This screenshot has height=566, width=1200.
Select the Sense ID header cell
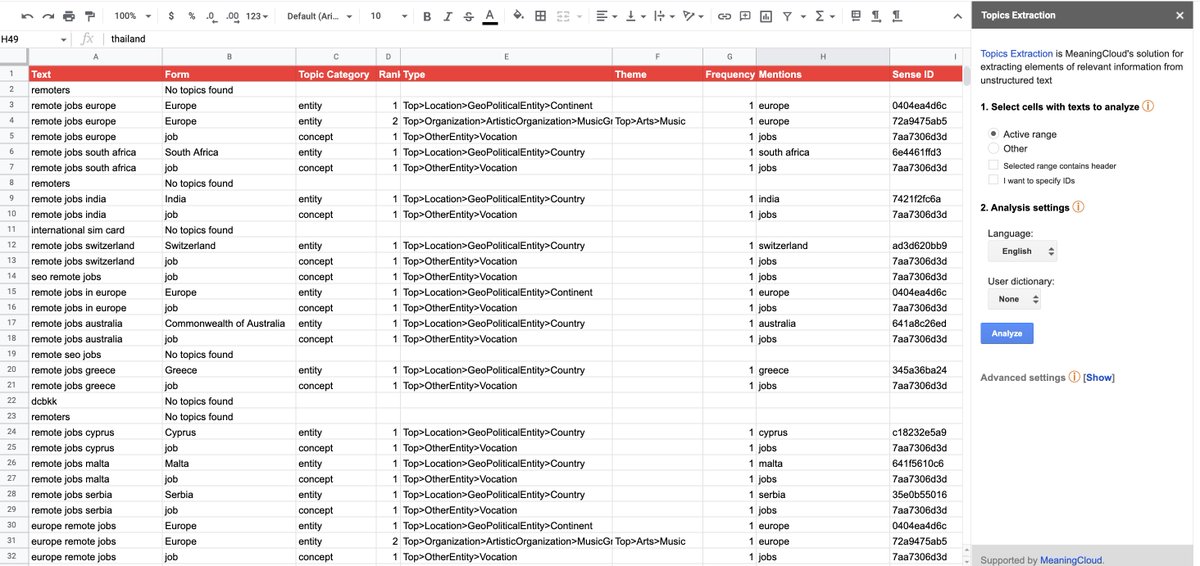pyautogui.click(x=925, y=74)
